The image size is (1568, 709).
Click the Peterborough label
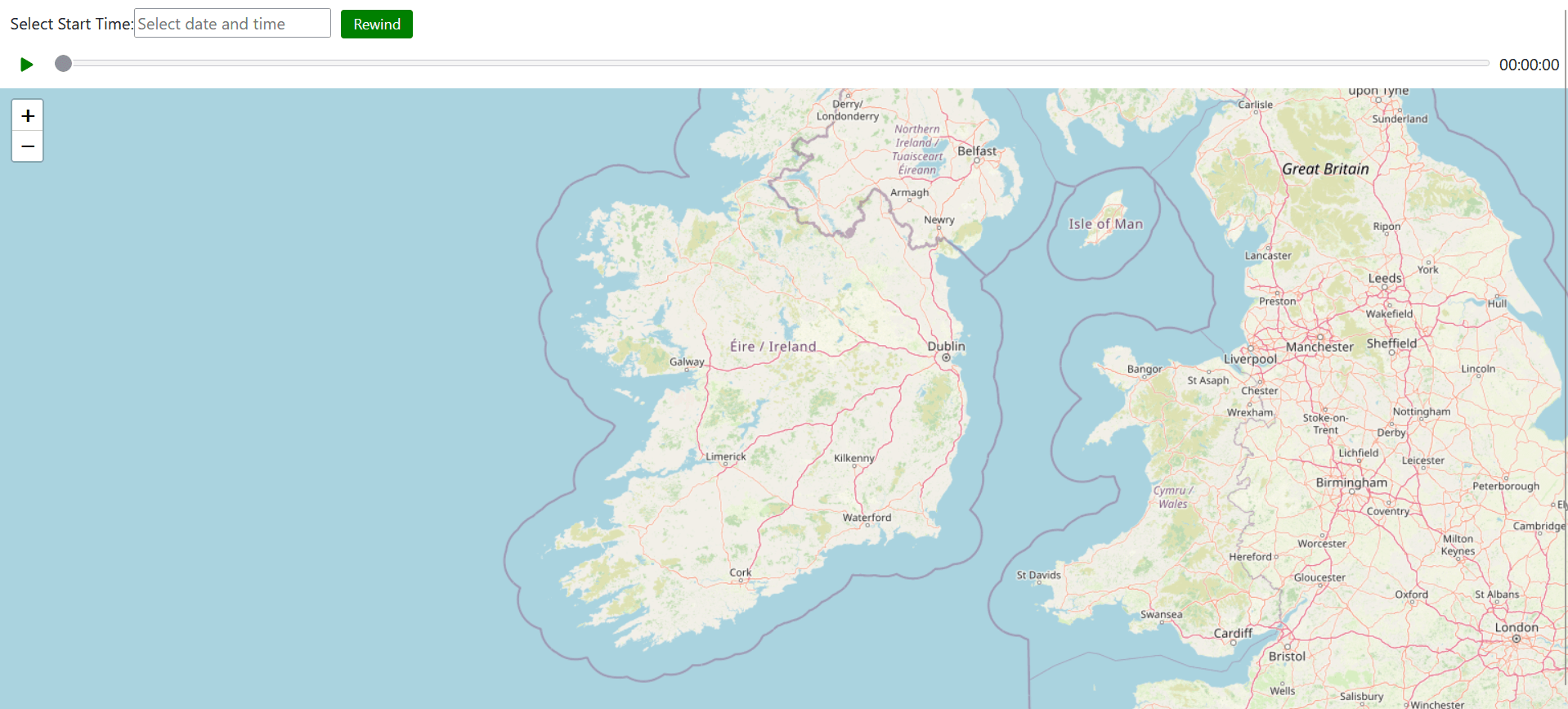coord(1505,486)
